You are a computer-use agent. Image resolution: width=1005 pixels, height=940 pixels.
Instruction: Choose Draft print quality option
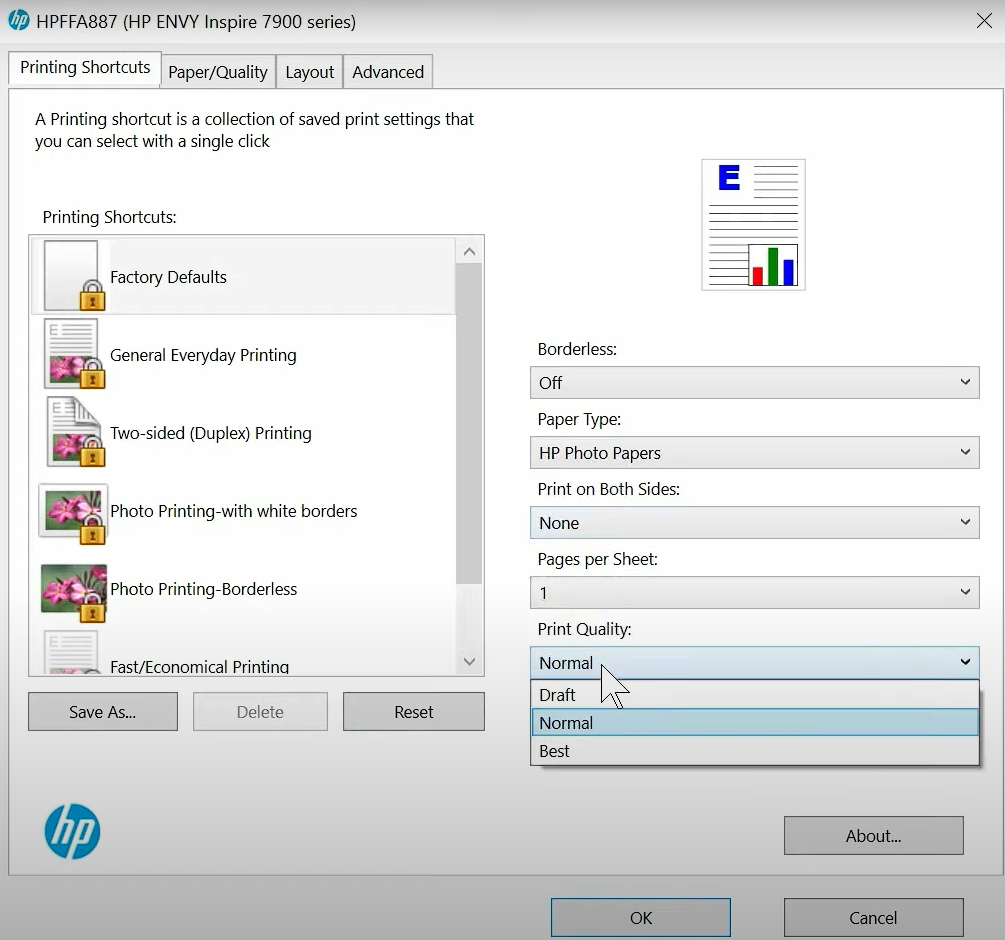coord(754,695)
